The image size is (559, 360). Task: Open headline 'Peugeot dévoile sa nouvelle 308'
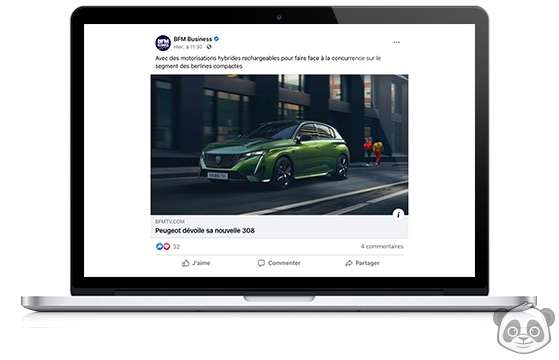205,231
